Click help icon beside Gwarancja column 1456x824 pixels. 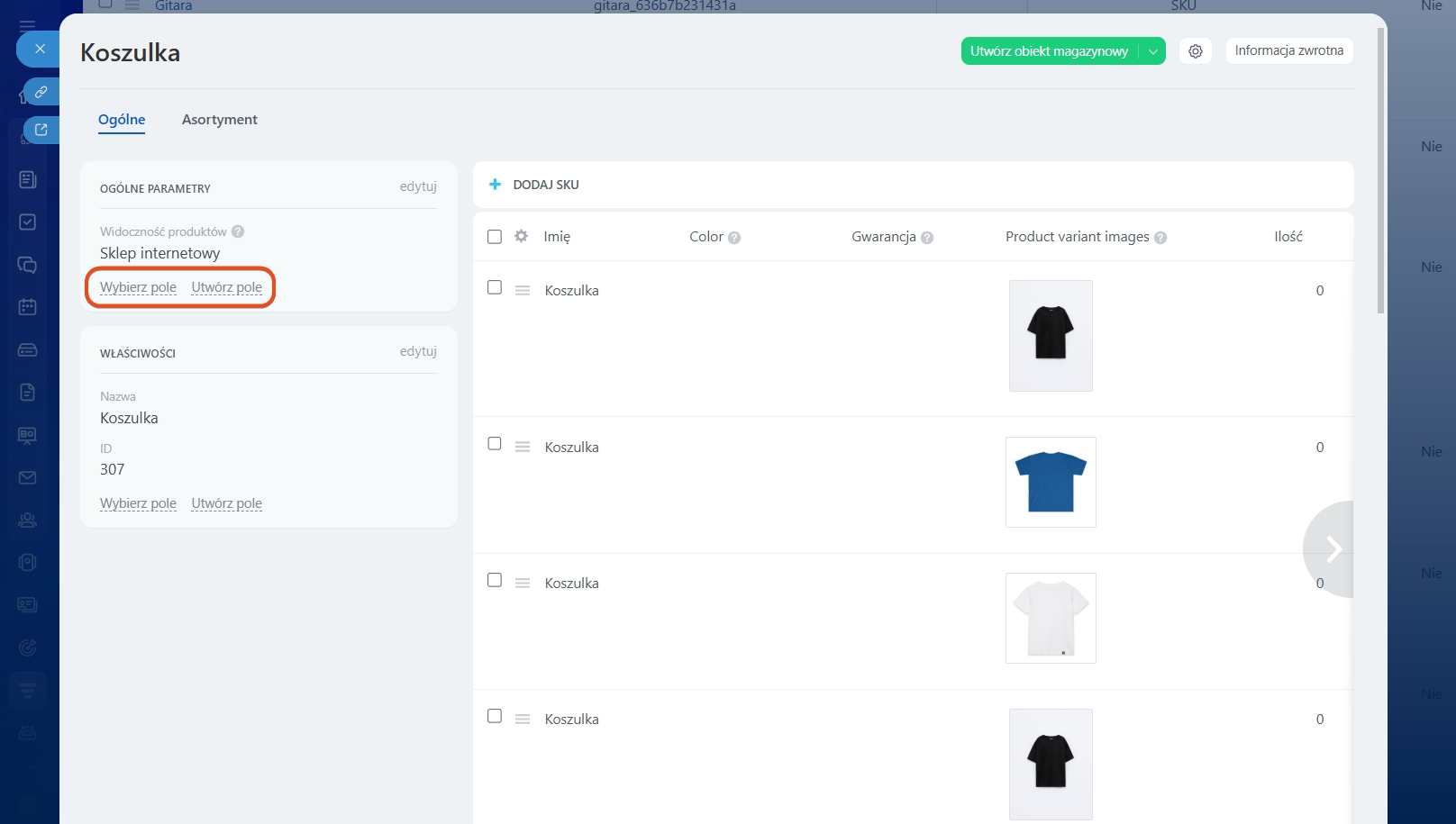click(927, 238)
